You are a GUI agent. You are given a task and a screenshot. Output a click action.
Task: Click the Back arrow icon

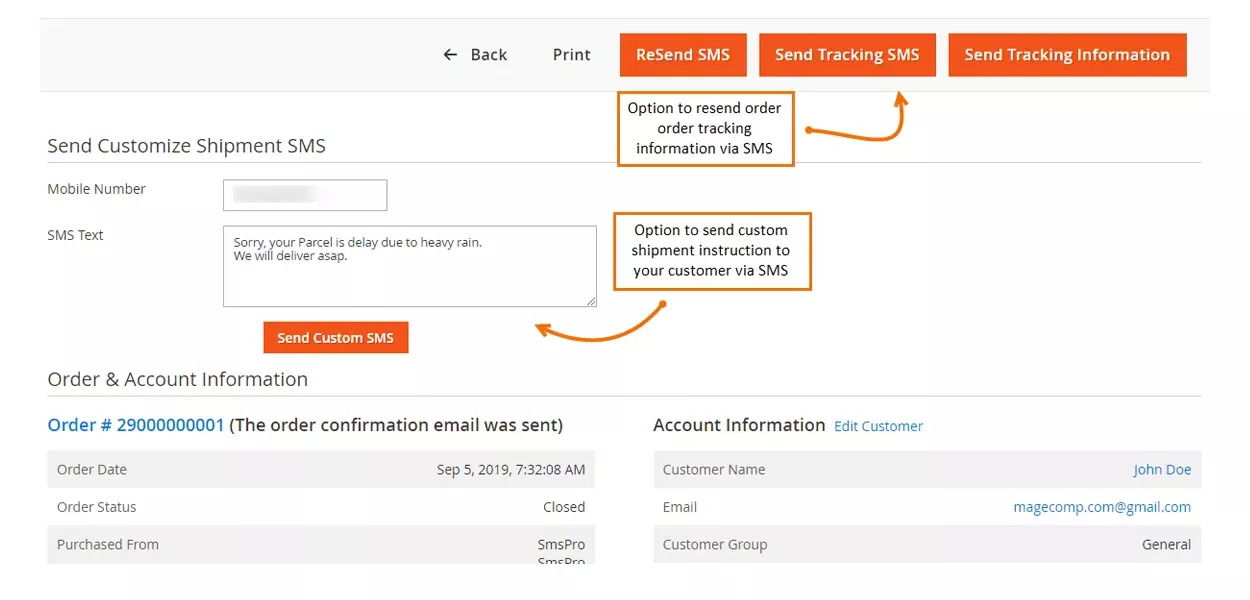tap(450, 54)
